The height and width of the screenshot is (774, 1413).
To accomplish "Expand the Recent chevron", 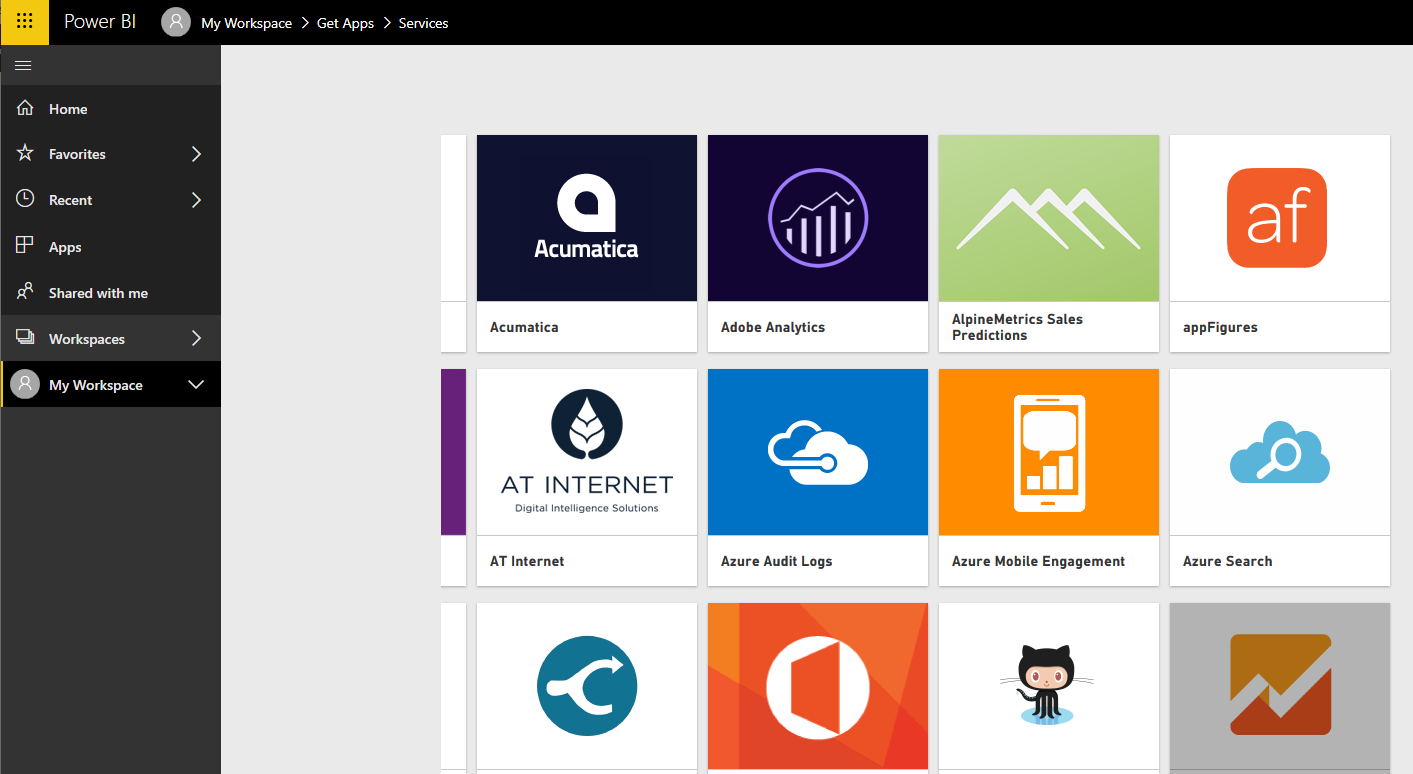I will pos(196,200).
